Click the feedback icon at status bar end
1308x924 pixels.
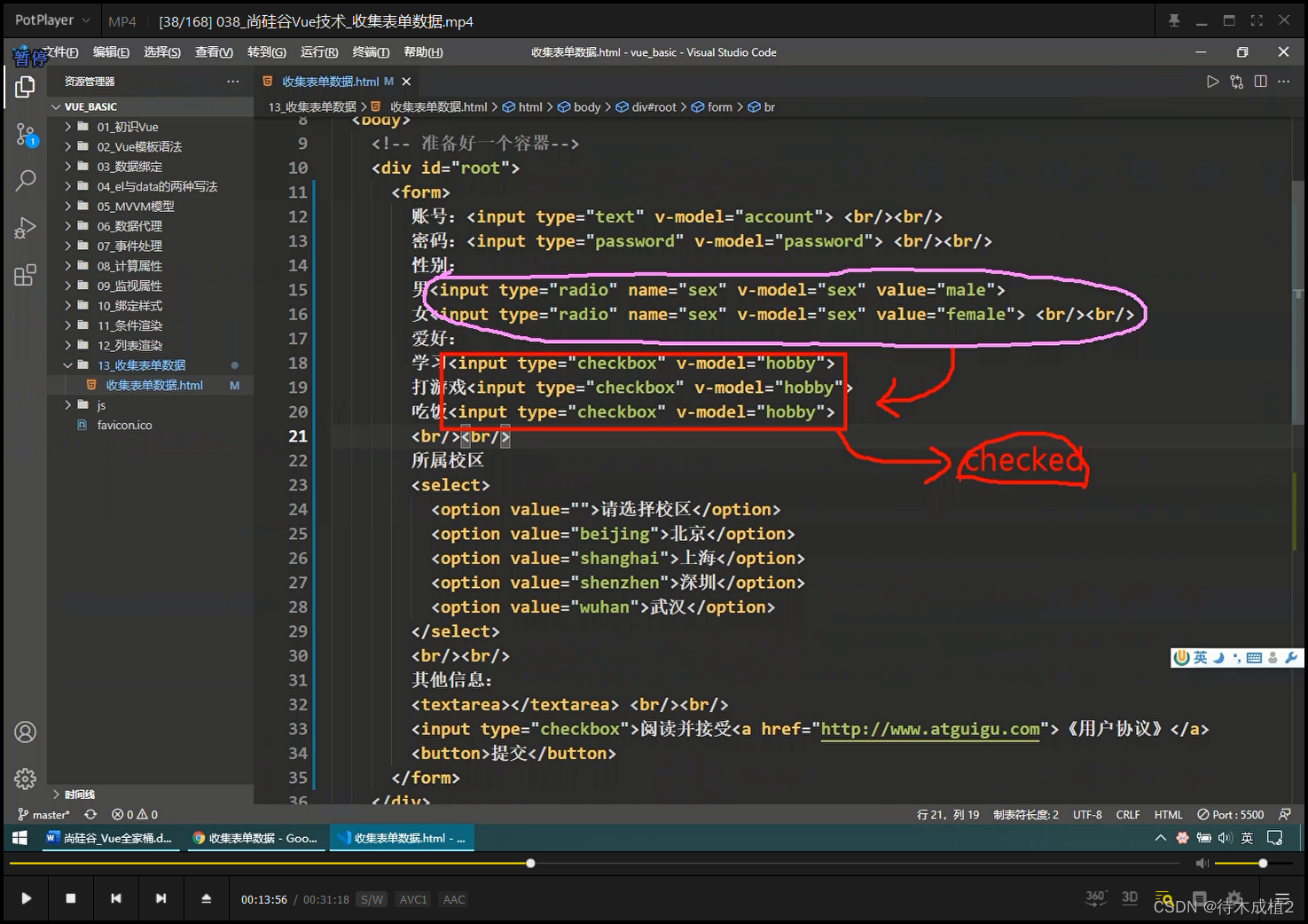coord(1284,814)
